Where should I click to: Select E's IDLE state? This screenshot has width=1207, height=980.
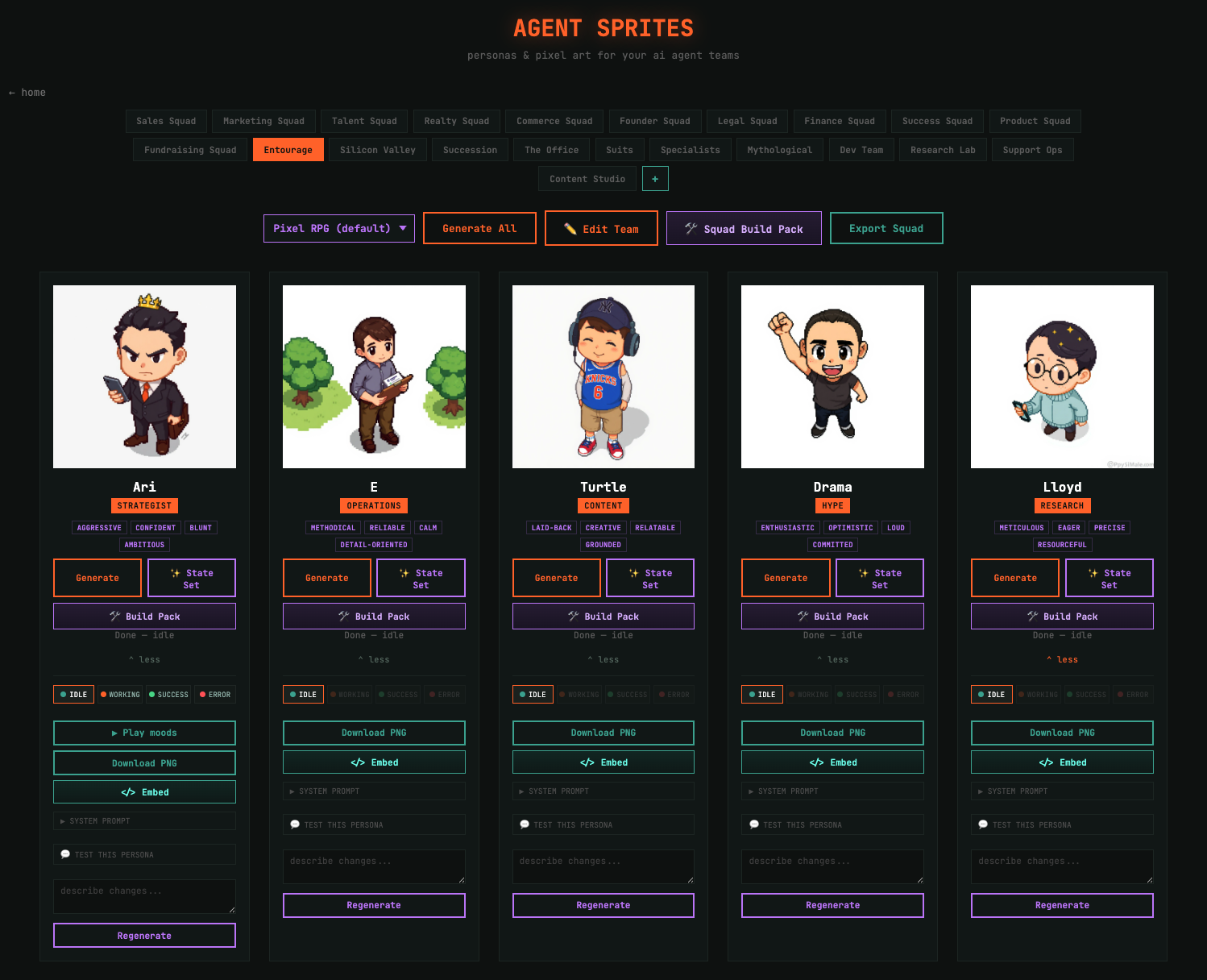point(304,694)
